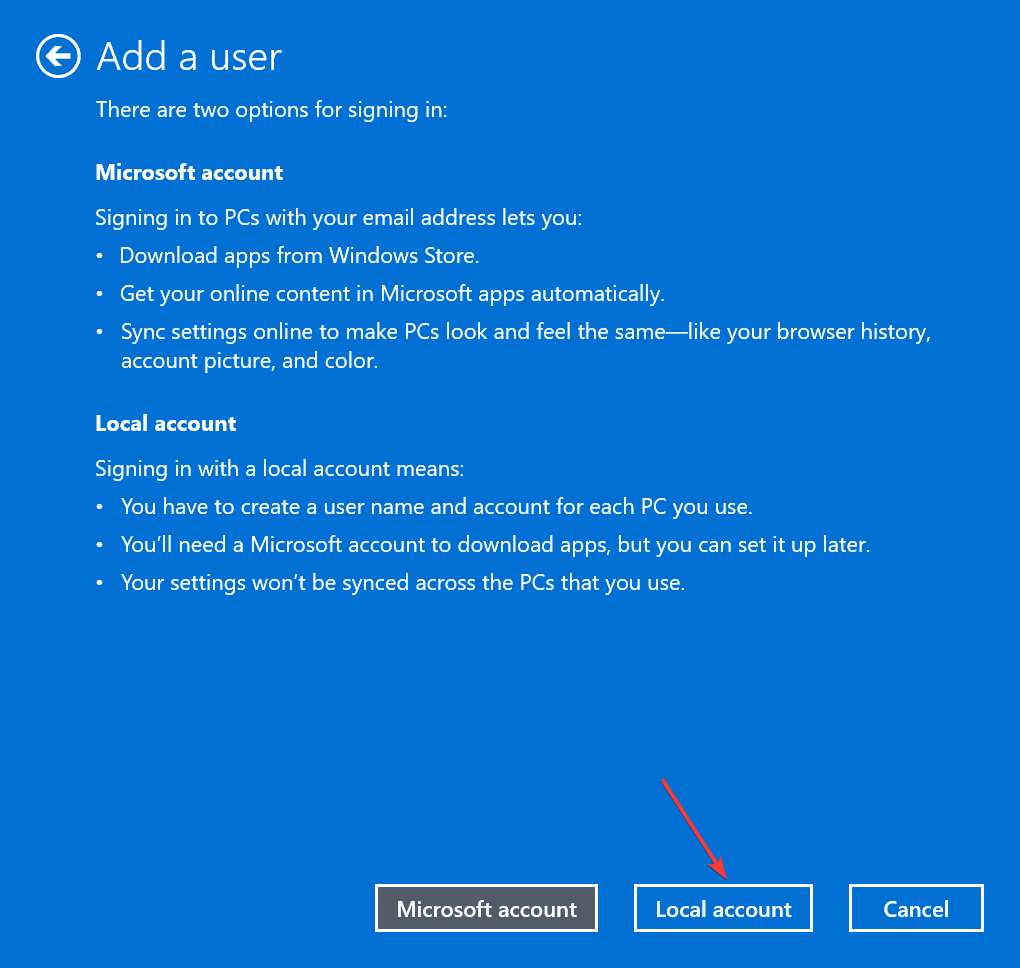This screenshot has height=968, width=1020.
Task: Click 'Signing in to PCs with your email address' line
Action: [x=338, y=217]
